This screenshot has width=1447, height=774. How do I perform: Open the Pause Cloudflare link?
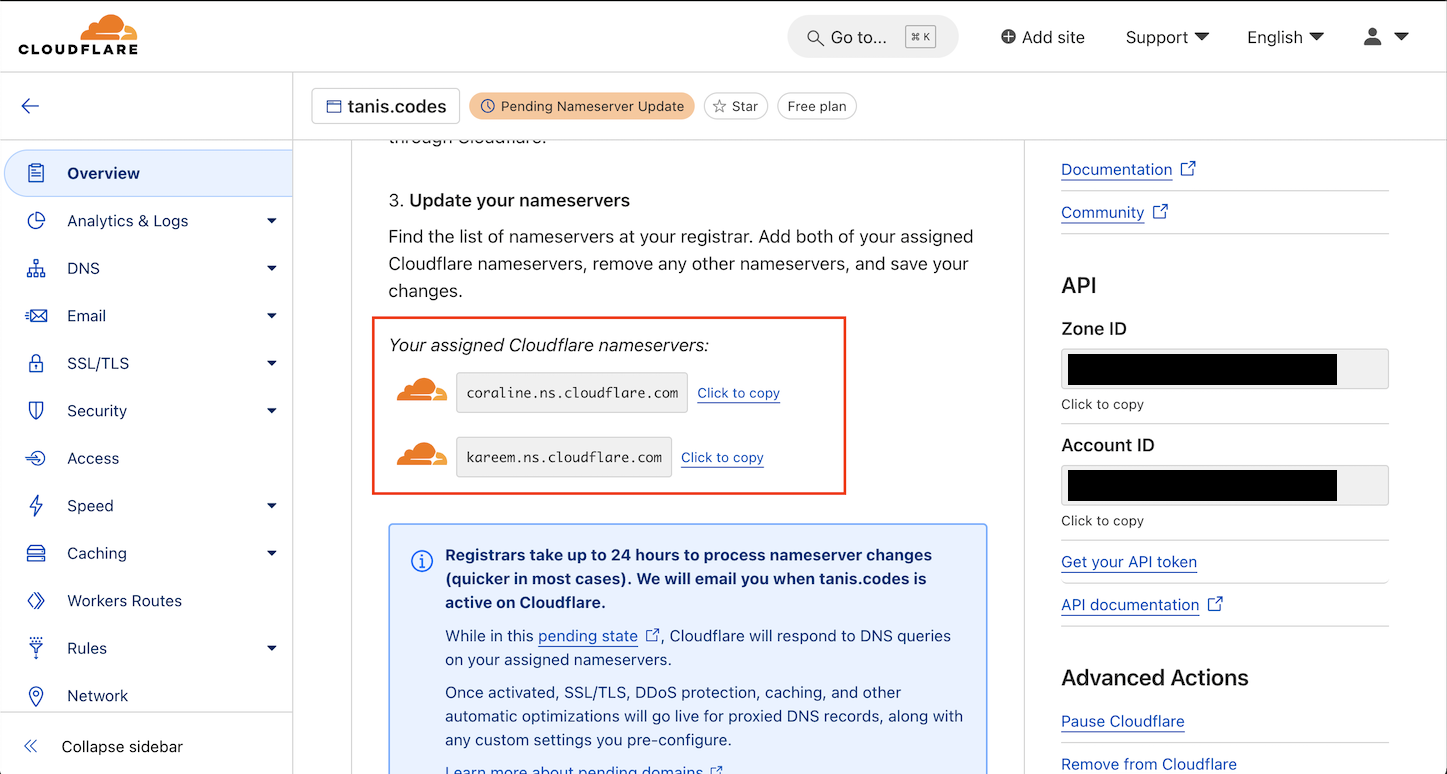click(1122, 721)
